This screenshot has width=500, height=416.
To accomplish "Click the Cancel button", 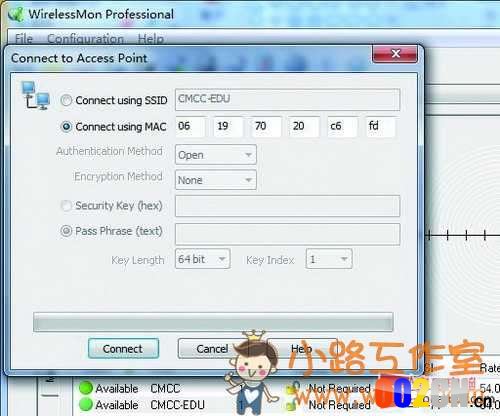I will (x=212, y=349).
